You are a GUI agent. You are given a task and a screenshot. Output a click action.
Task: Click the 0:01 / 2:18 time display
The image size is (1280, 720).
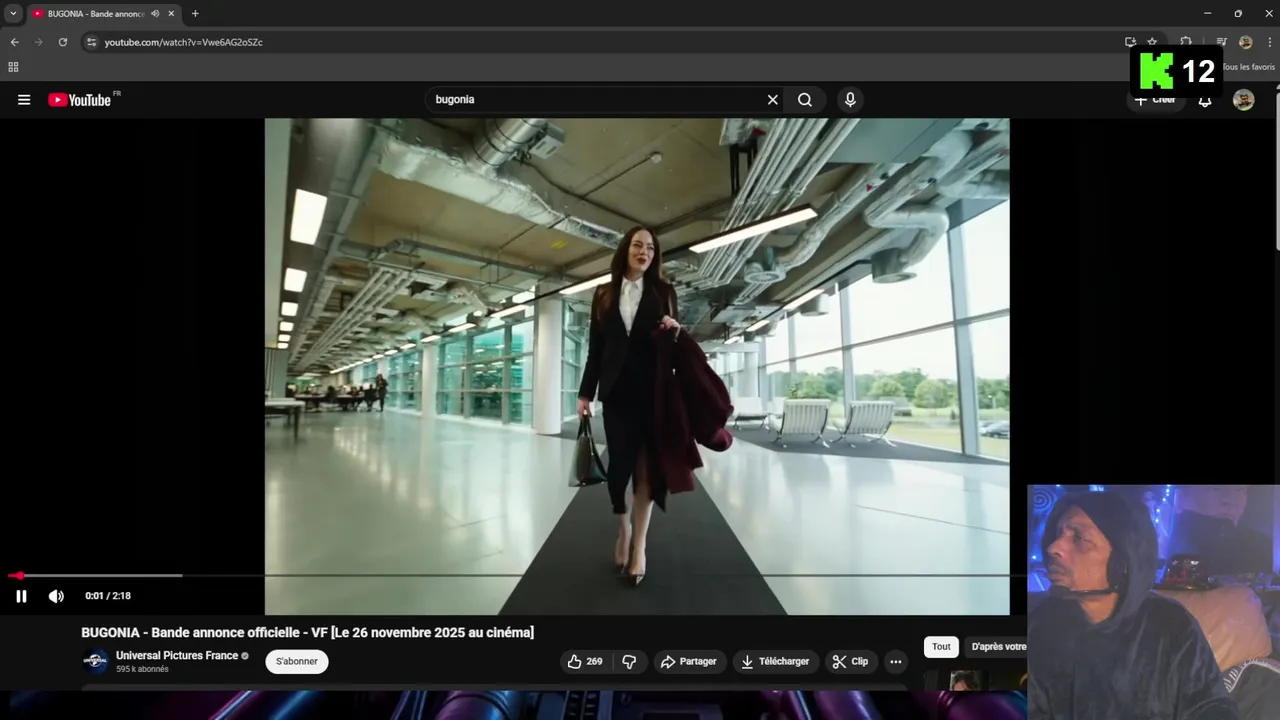click(108, 596)
